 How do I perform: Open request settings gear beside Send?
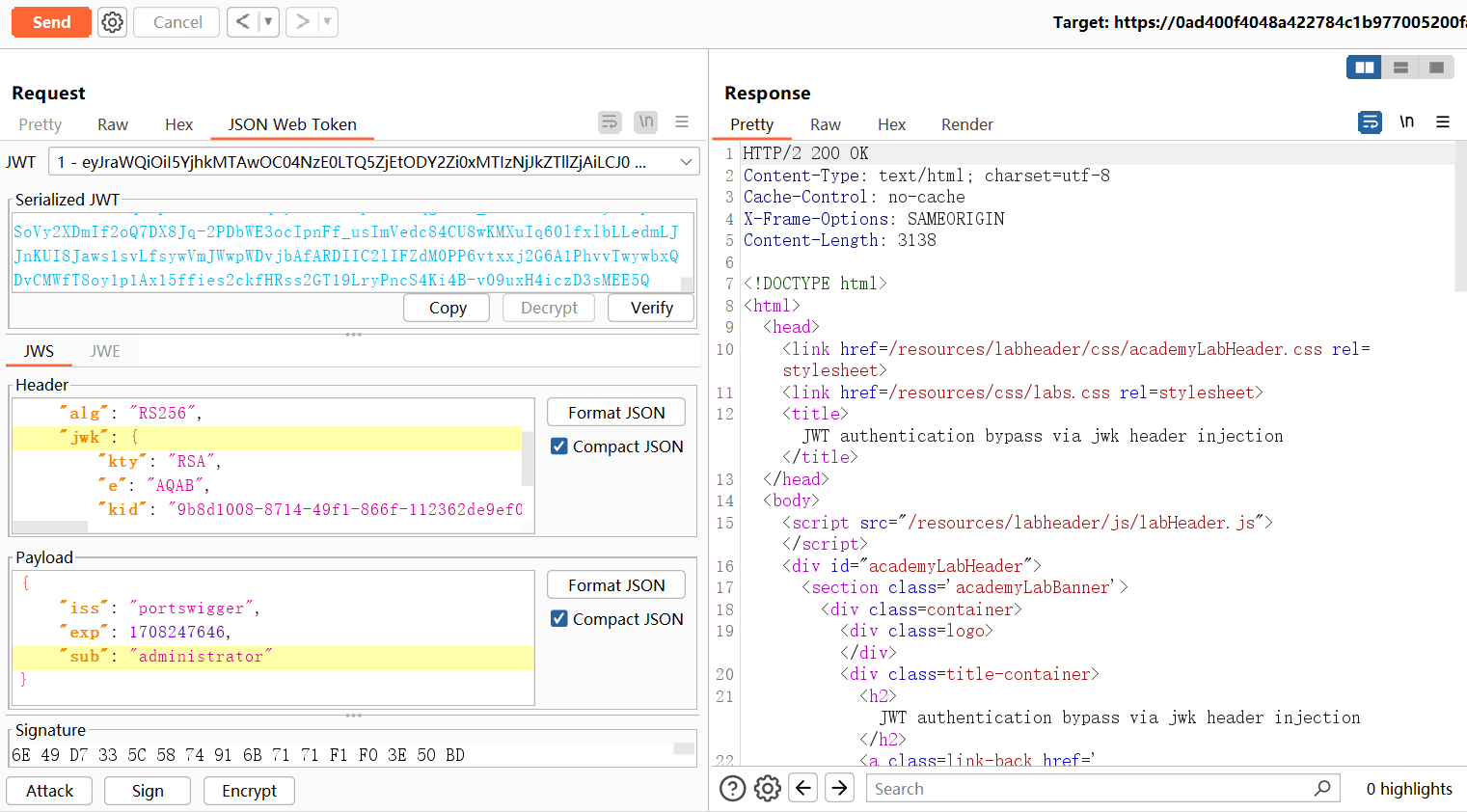(113, 22)
